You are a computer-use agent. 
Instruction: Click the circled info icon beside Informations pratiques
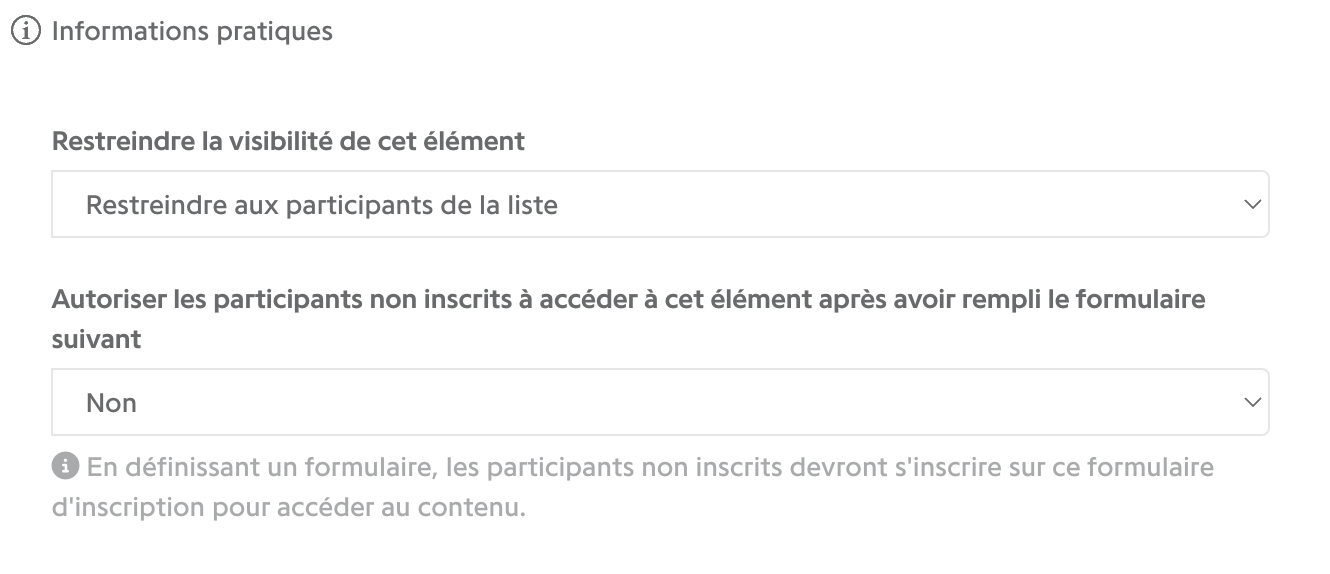(26, 31)
